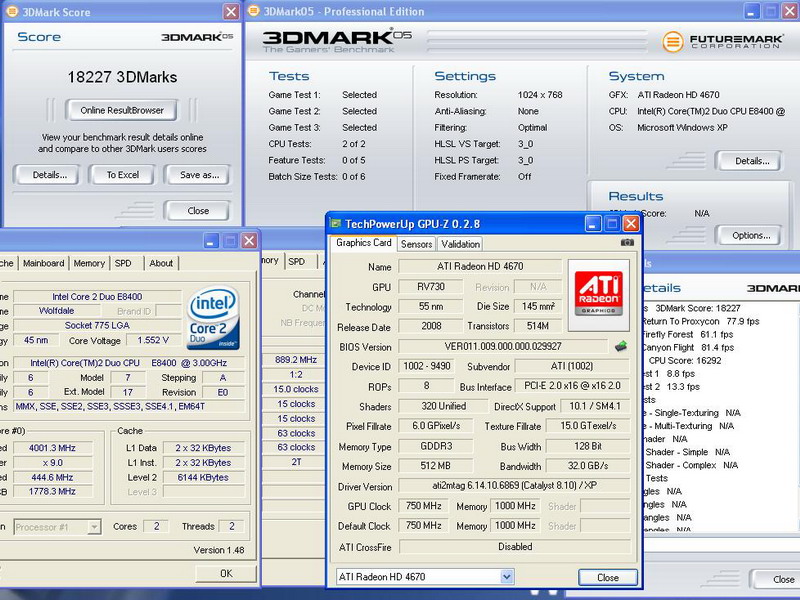Click the 18227 3DMarks score text

coord(122,77)
